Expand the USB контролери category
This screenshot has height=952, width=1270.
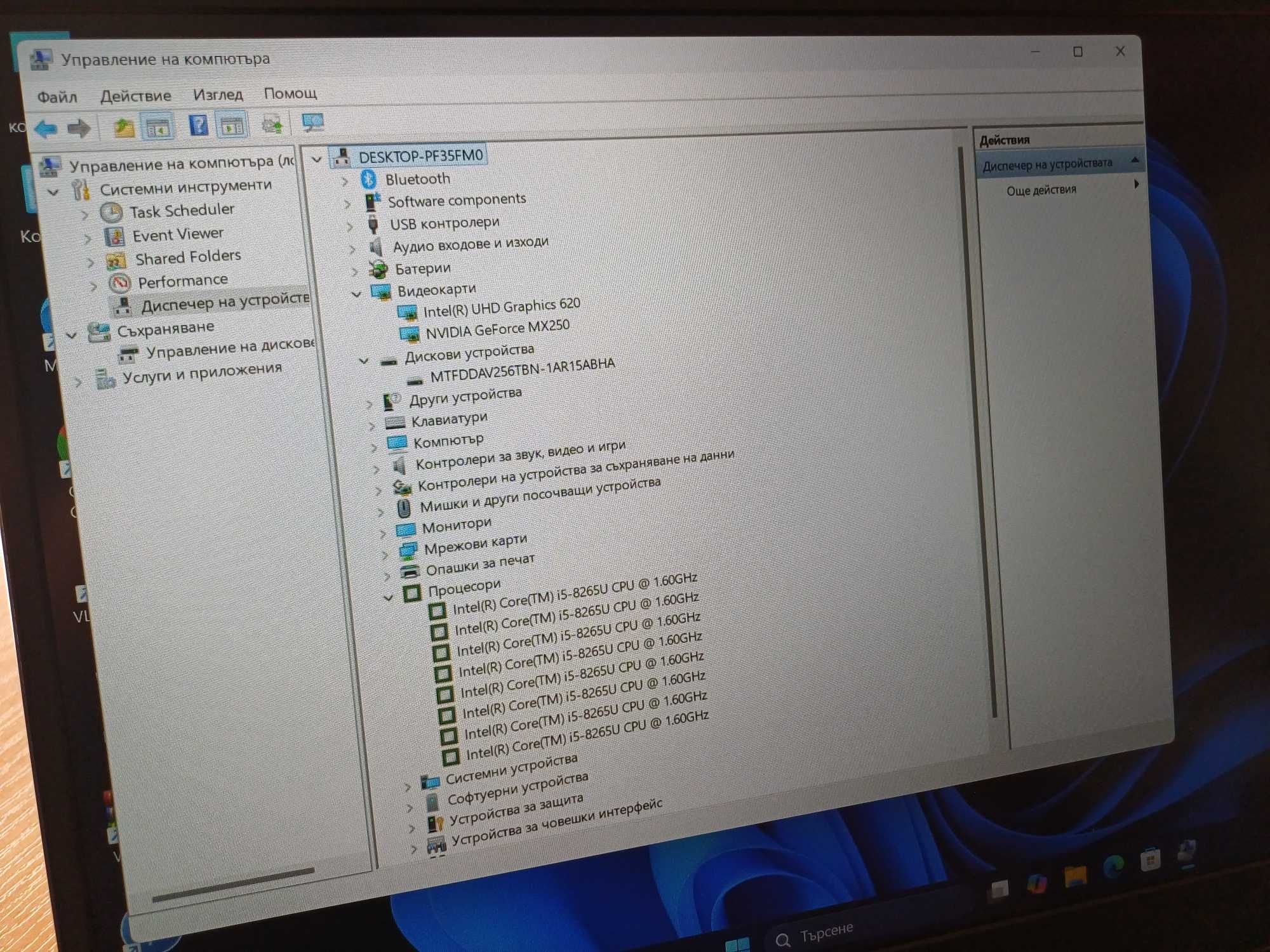click(350, 226)
